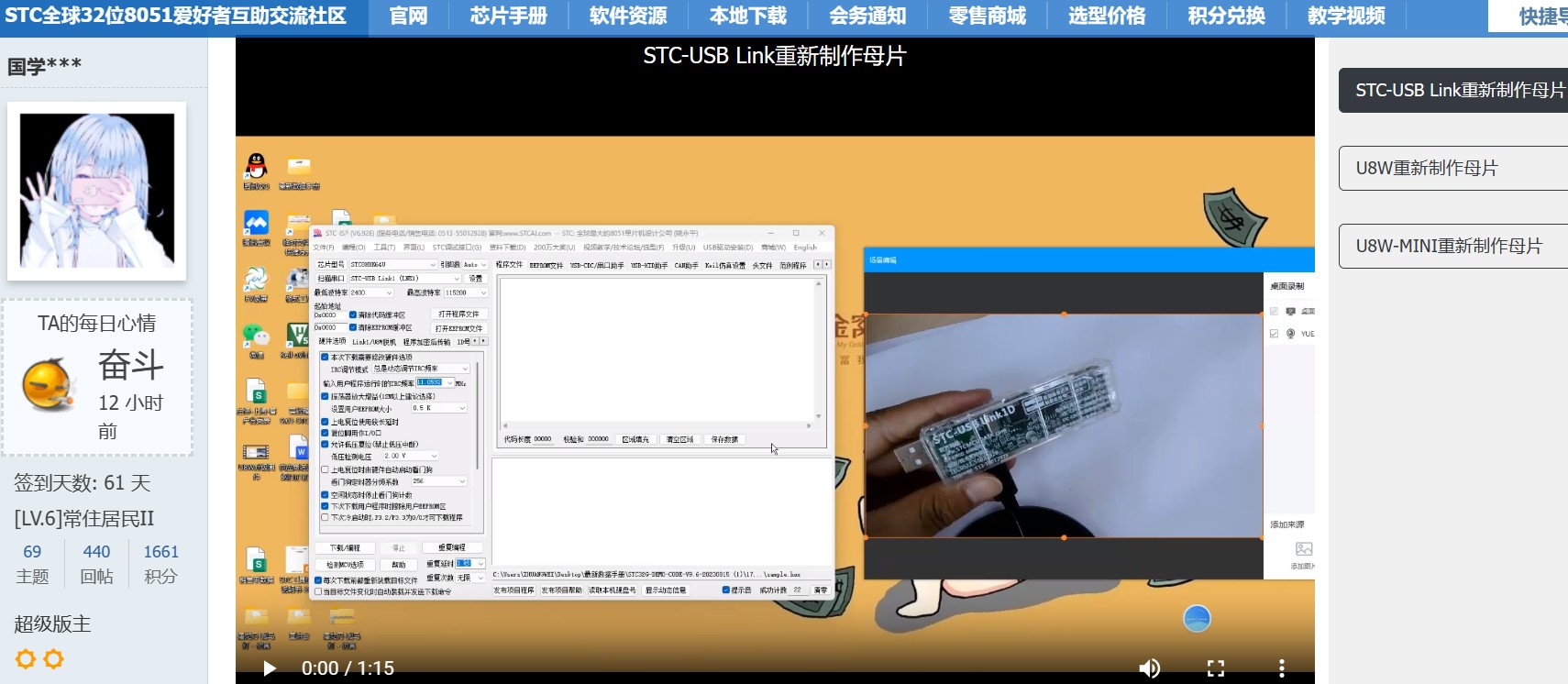Open the 本地下载 navigation tab
Viewport: 1568px width, 684px height.
pyautogui.click(x=748, y=17)
